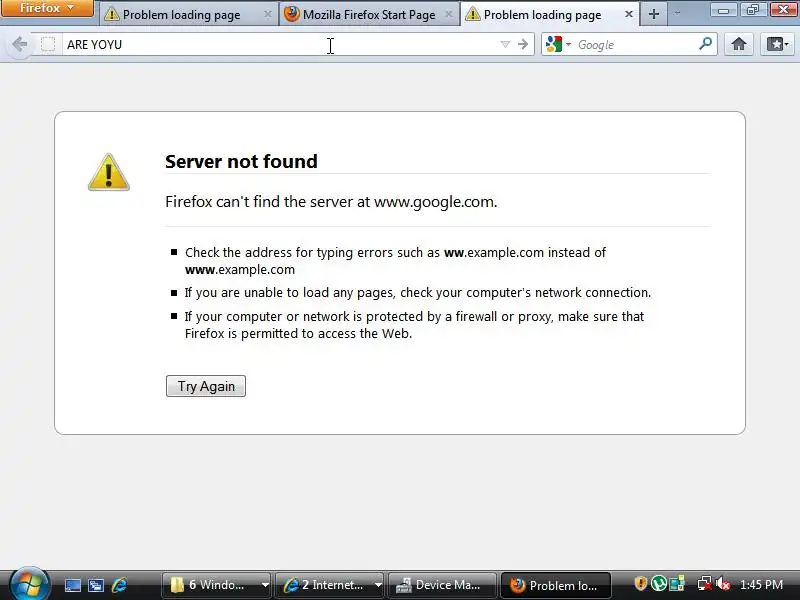Expand the 2 Internet group dropdown arrow
The width and height of the screenshot is (800, 600).
[378, 585]
